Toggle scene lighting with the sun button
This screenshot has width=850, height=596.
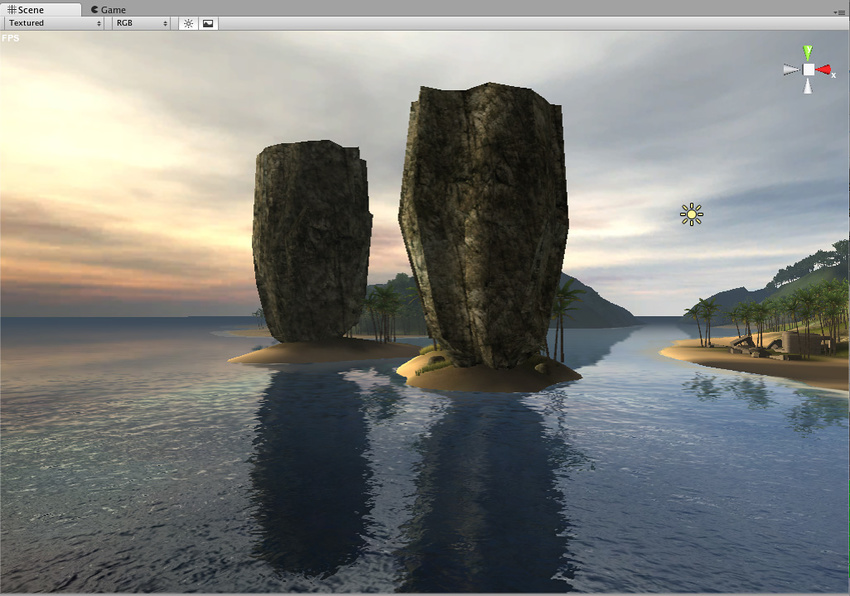pyautogui.click(x=188, y=23)
